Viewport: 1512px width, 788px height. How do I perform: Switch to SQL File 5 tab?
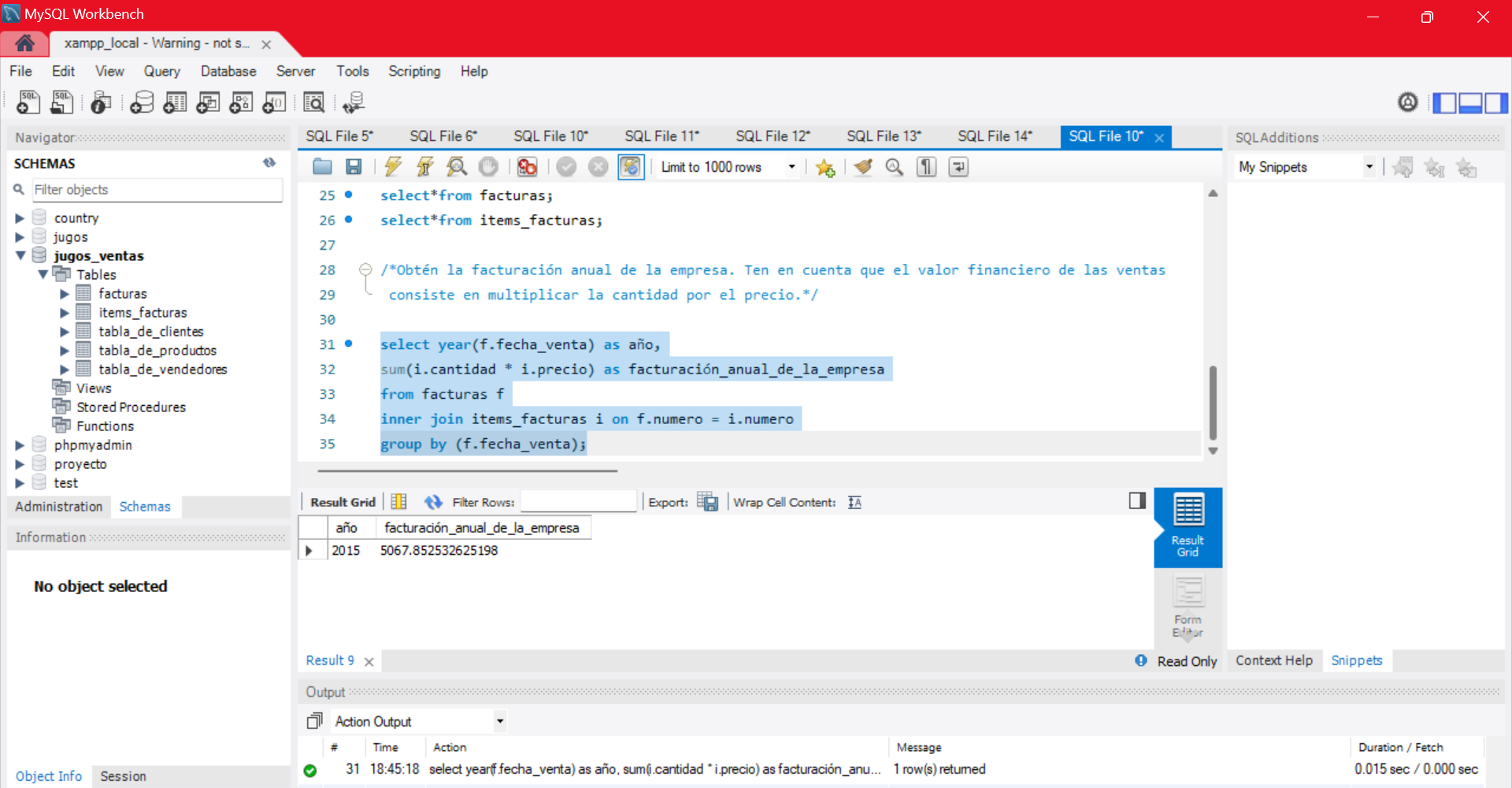point(339,136)
